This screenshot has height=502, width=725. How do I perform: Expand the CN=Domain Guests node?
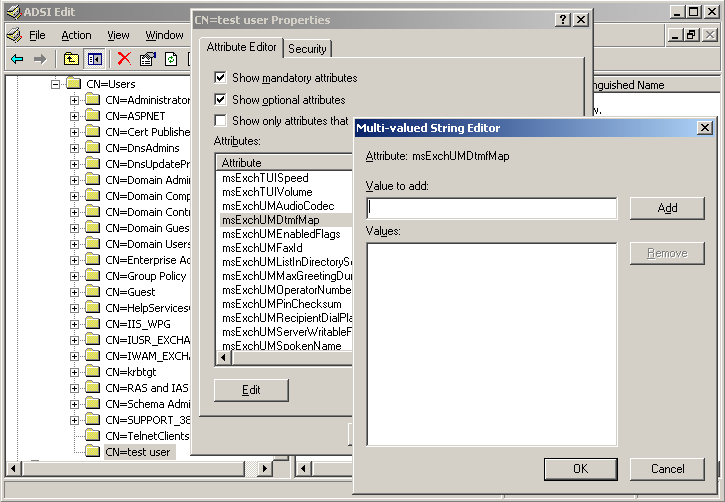pyautogui.click(x=74, y=228)
